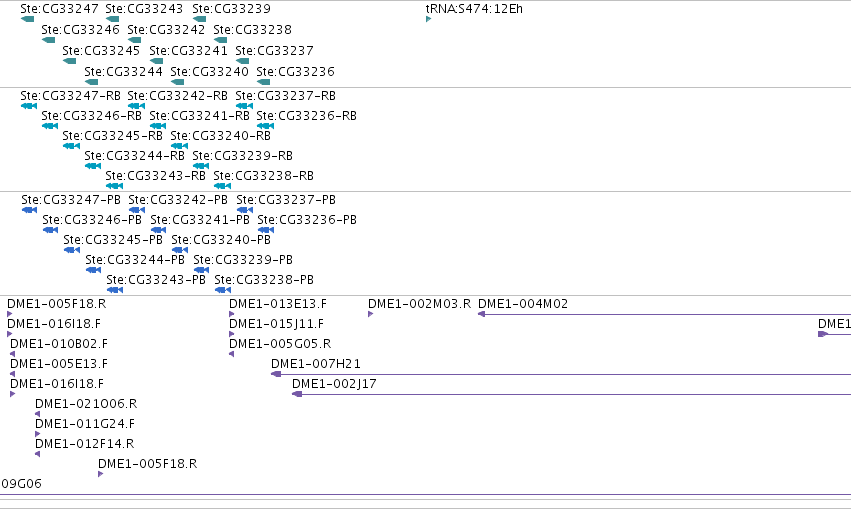Click the tRNA:S474:12Eh feature label
The height and width of the screenshot is (509, 851).
click(x=474, y=9)
